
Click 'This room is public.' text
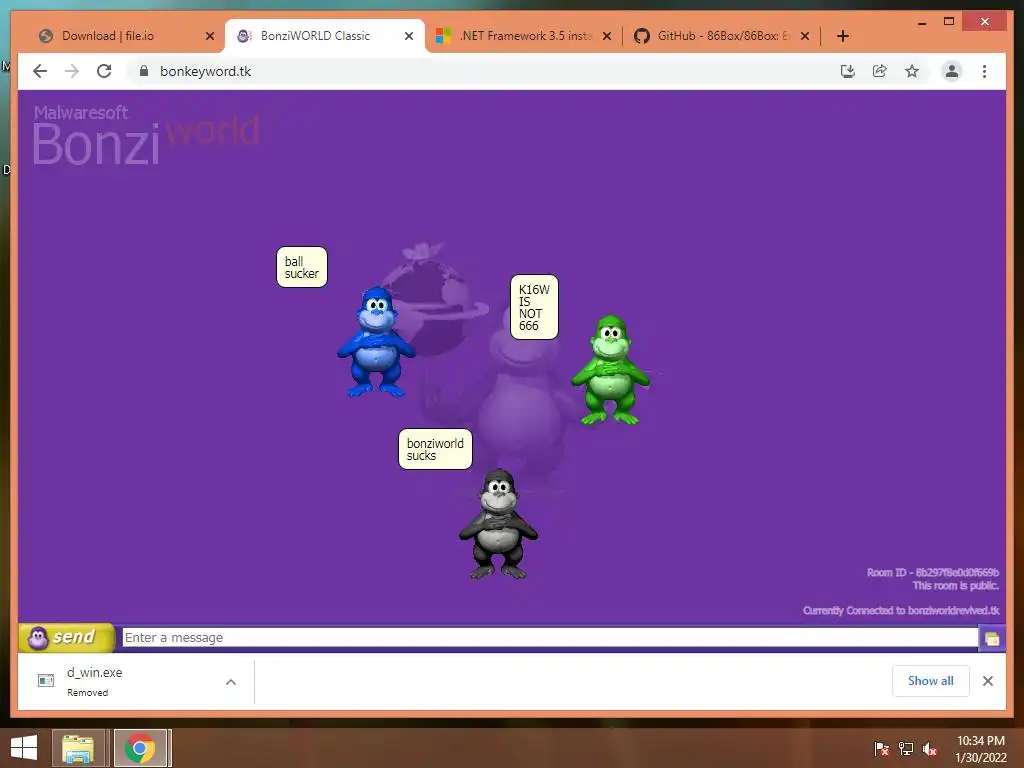[x=955, y=586]
